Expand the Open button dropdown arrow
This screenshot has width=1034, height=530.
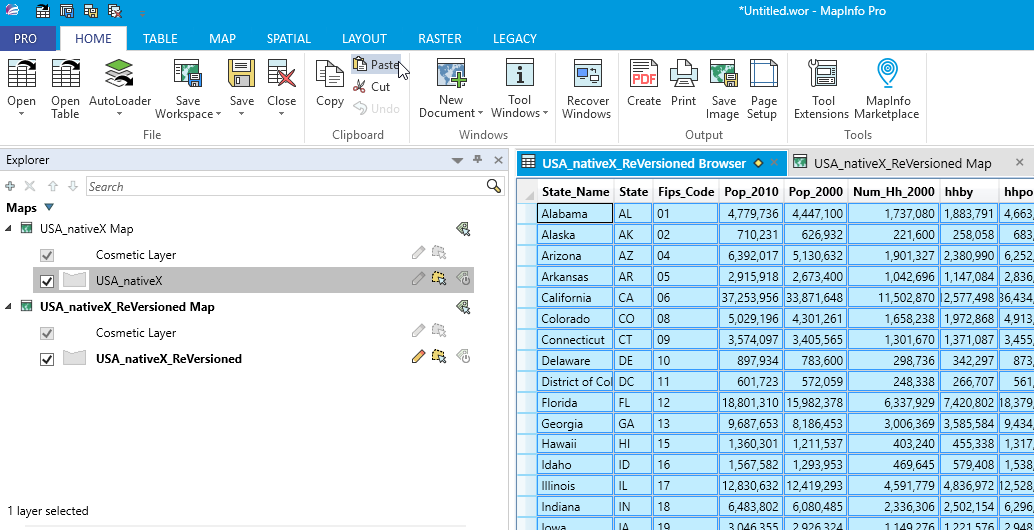click(21, 114)
